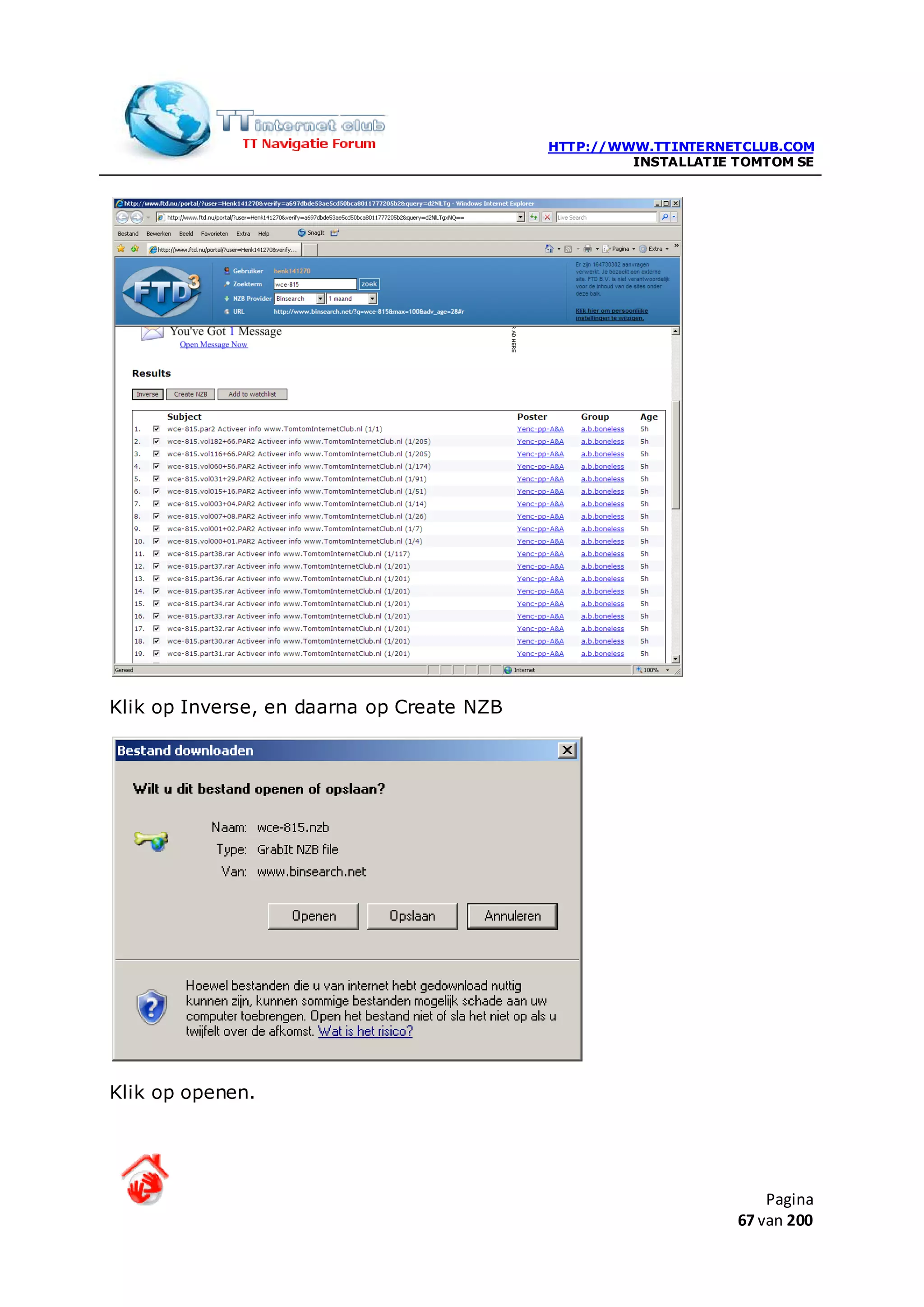
Task: Click the browser Forward arrow button
Action: pyautogui.click(x=137, y=217)
